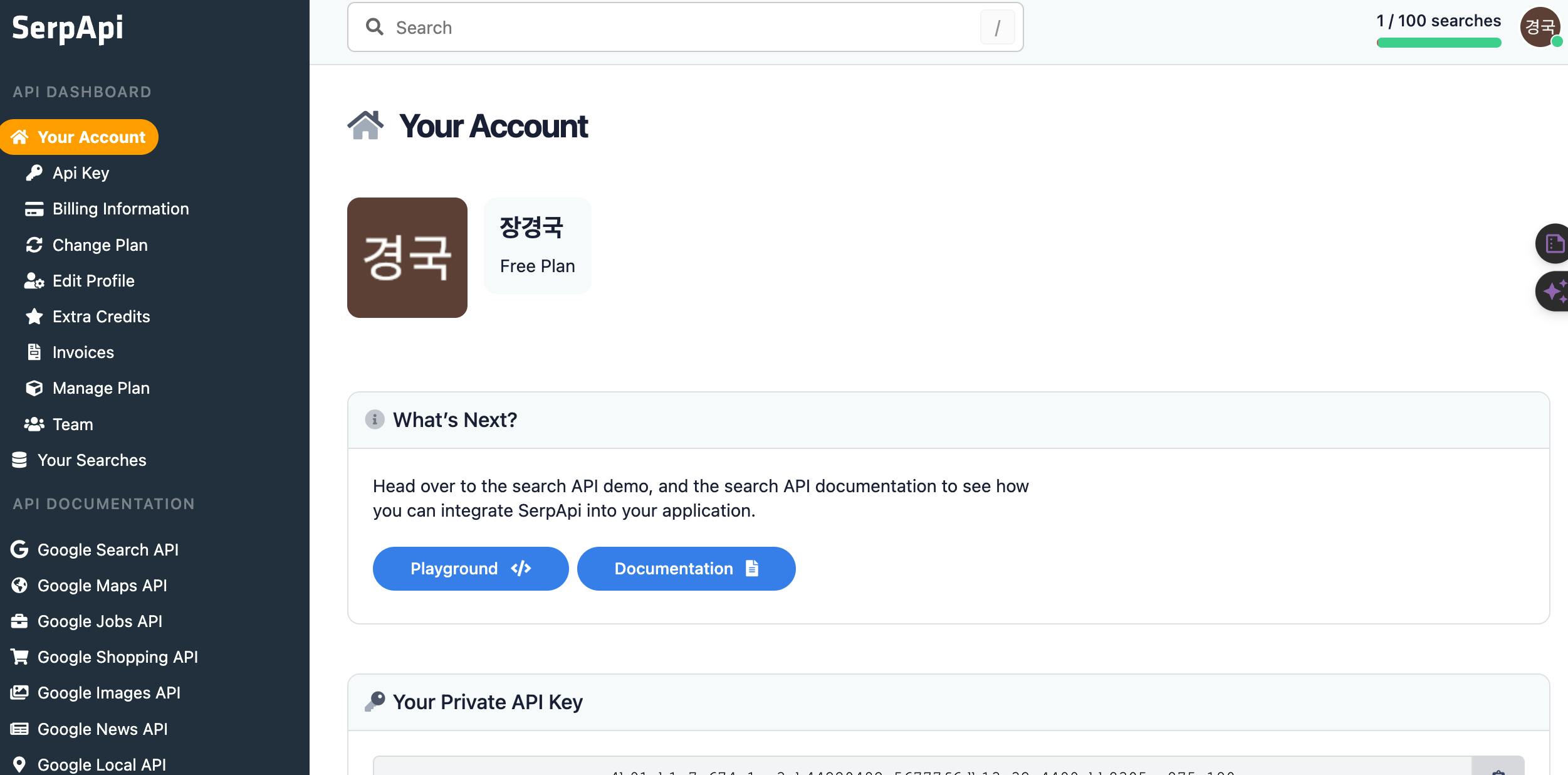Open Invoices page
1568x775 pixels.
(x=83, y=352)
